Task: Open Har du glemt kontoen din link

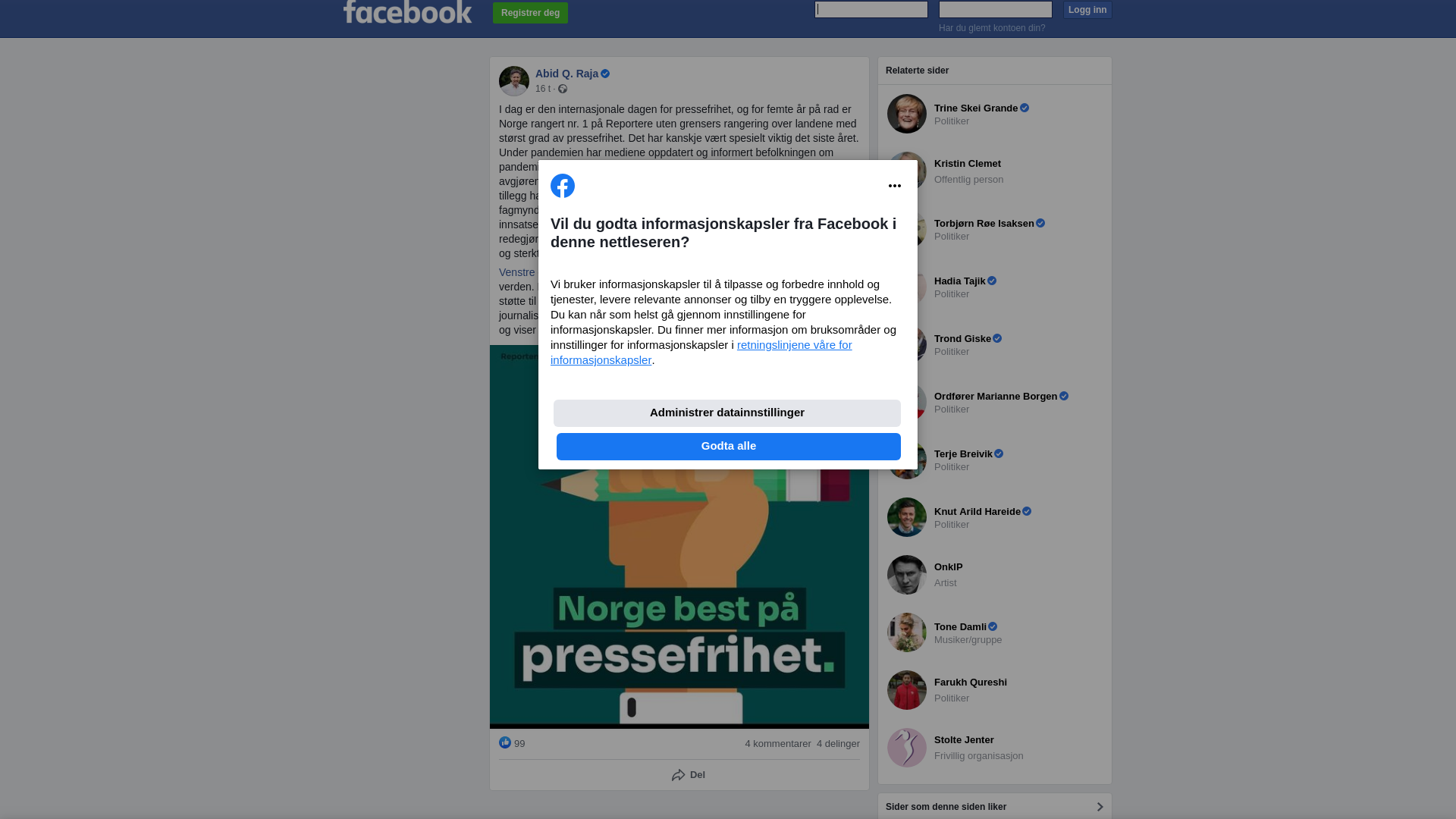Action: point(992,28)
